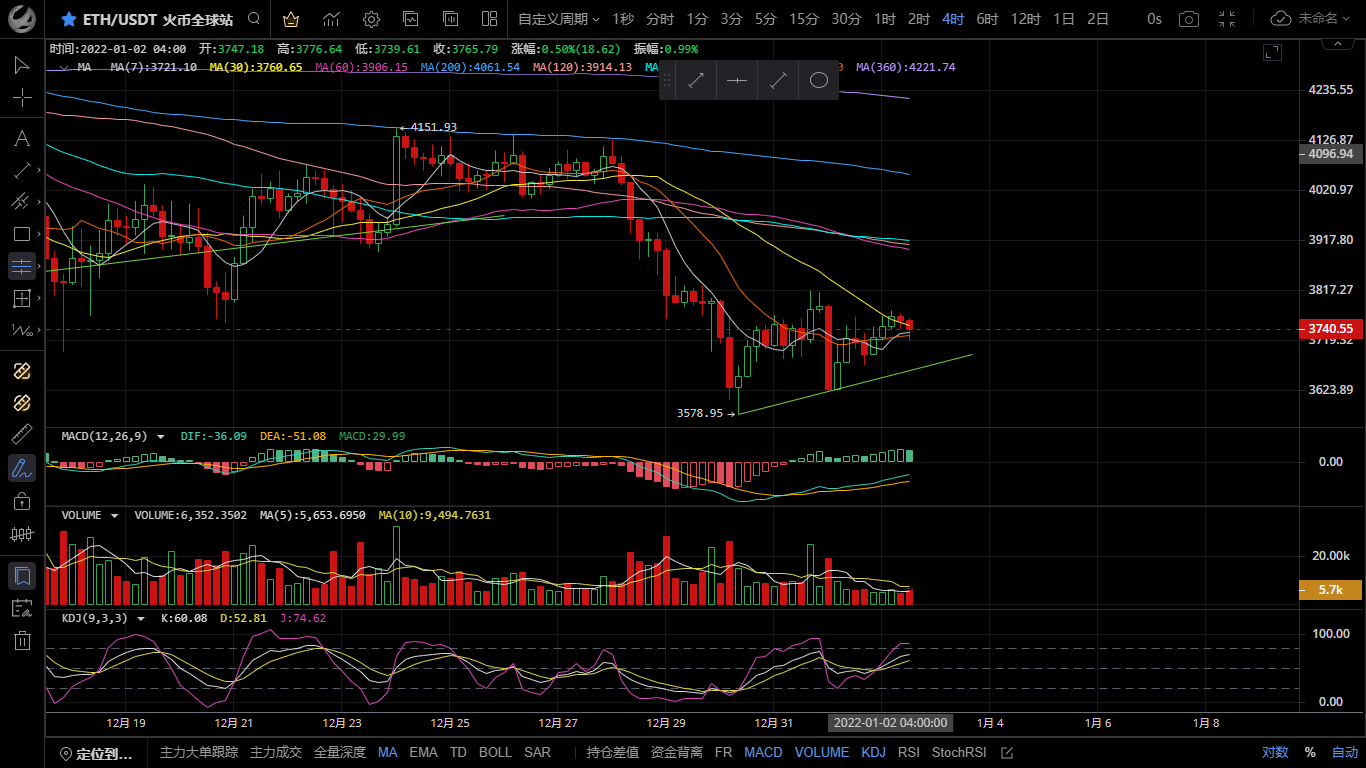The width and height of the screenshot is (1366, 768).
Task: Switch to the 1日 timeframe
Action: coord(1064,19)
